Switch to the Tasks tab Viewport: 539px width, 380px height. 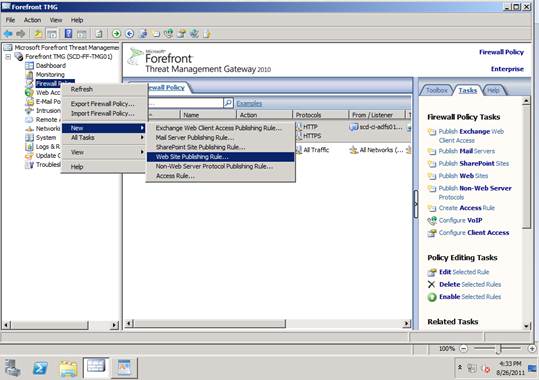tap(468, 90)
